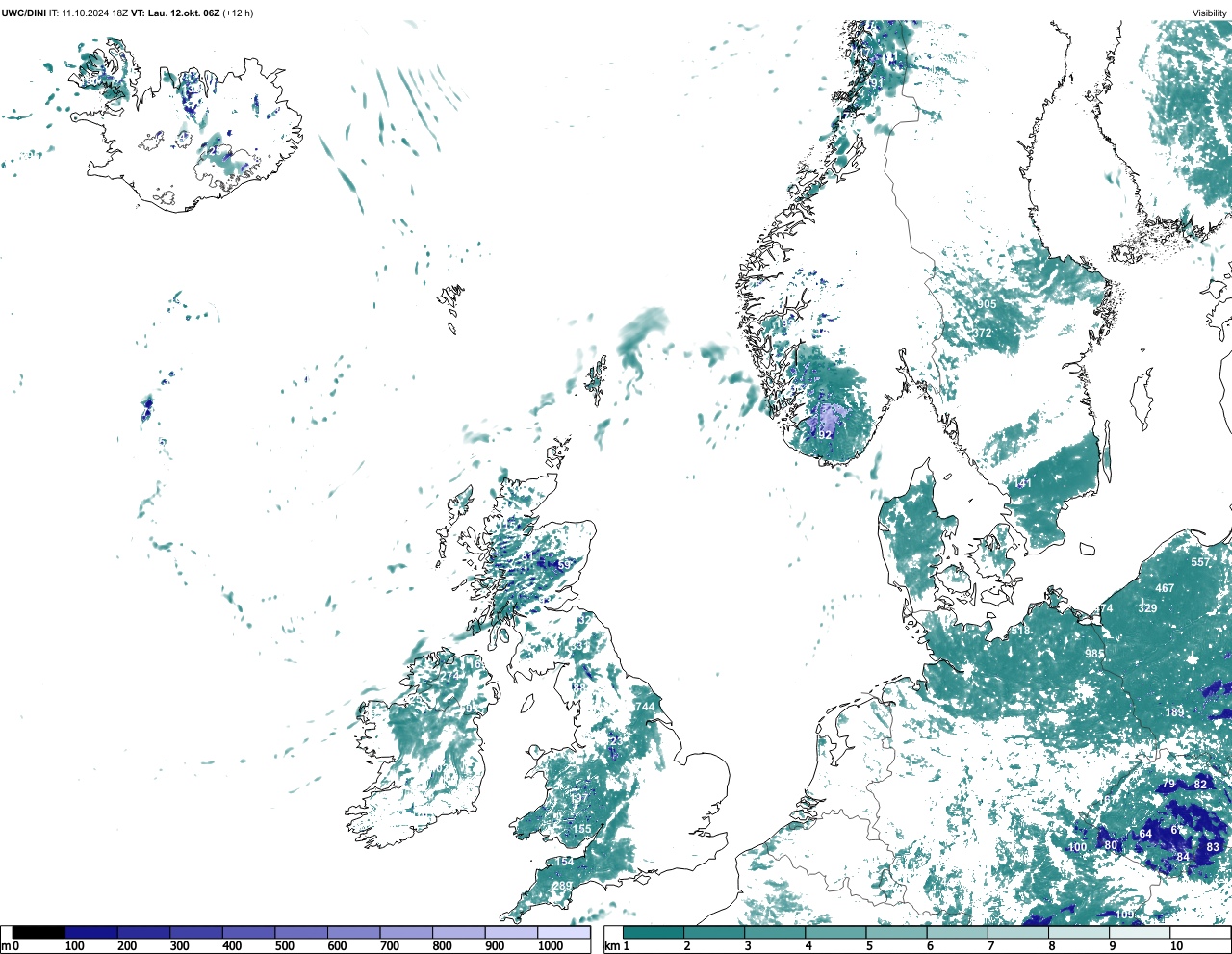
Task: Click the "(+12 h)" forecast offset text
Action: (239, 13)
